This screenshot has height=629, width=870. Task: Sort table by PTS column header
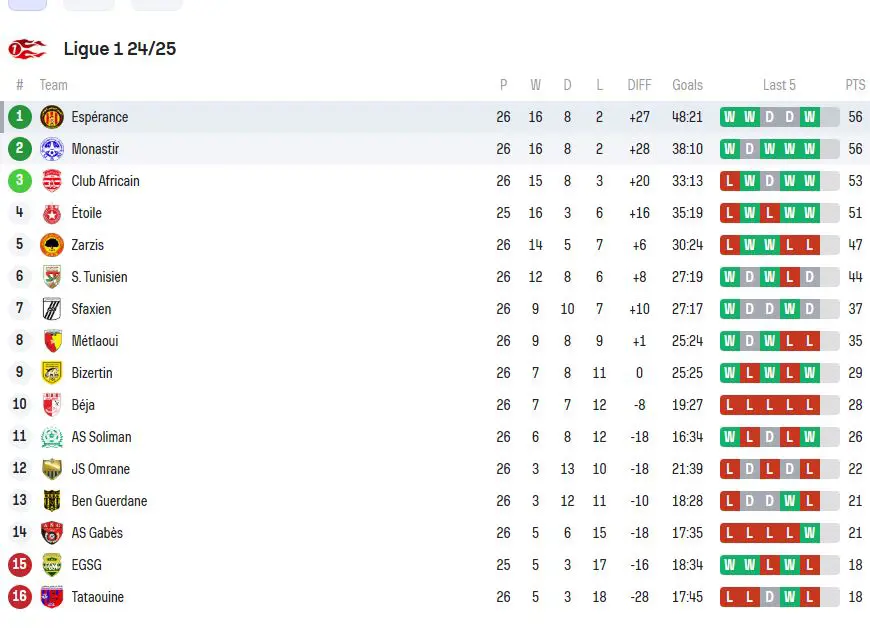pyautogui.click(x=855, y=85)
